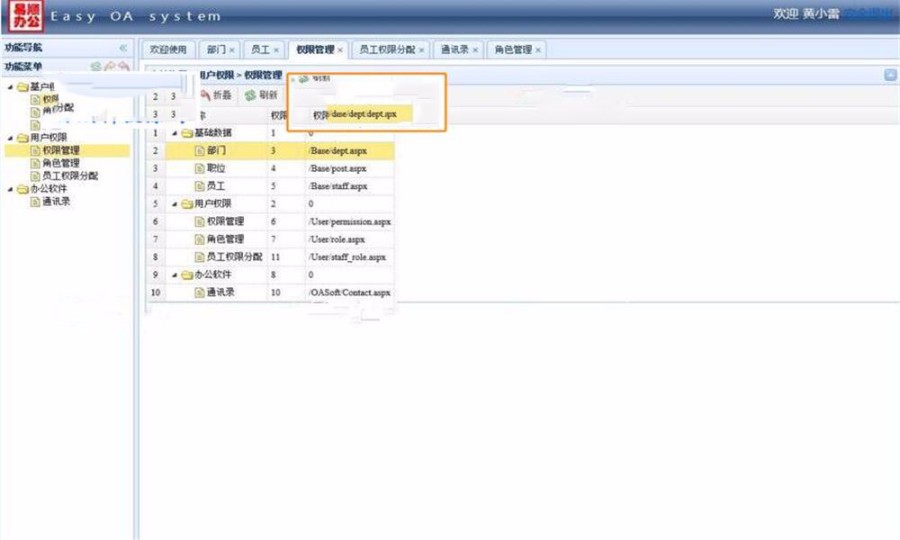
Task: Click the page icon beside 权限管理 in the grid
Action: [x=200, y=222]
